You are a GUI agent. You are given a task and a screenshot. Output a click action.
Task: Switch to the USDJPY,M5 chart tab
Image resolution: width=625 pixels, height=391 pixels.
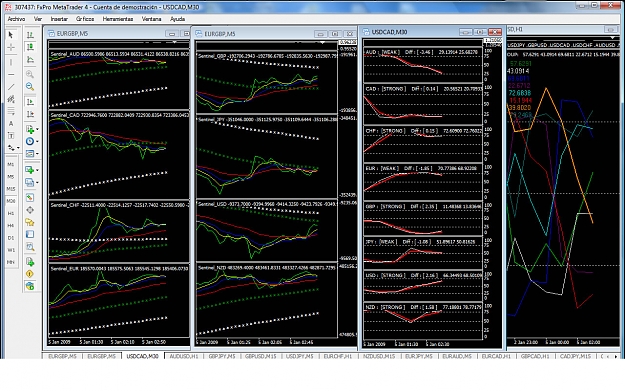tap(299, 356)
